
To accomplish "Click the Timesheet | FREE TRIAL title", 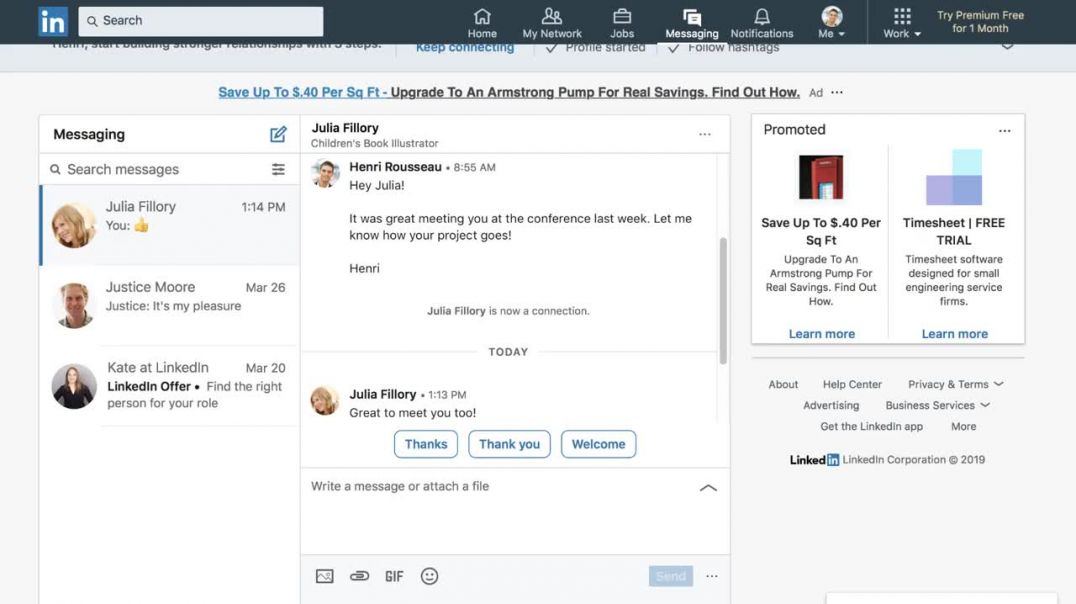I will [x=954, y=231].
